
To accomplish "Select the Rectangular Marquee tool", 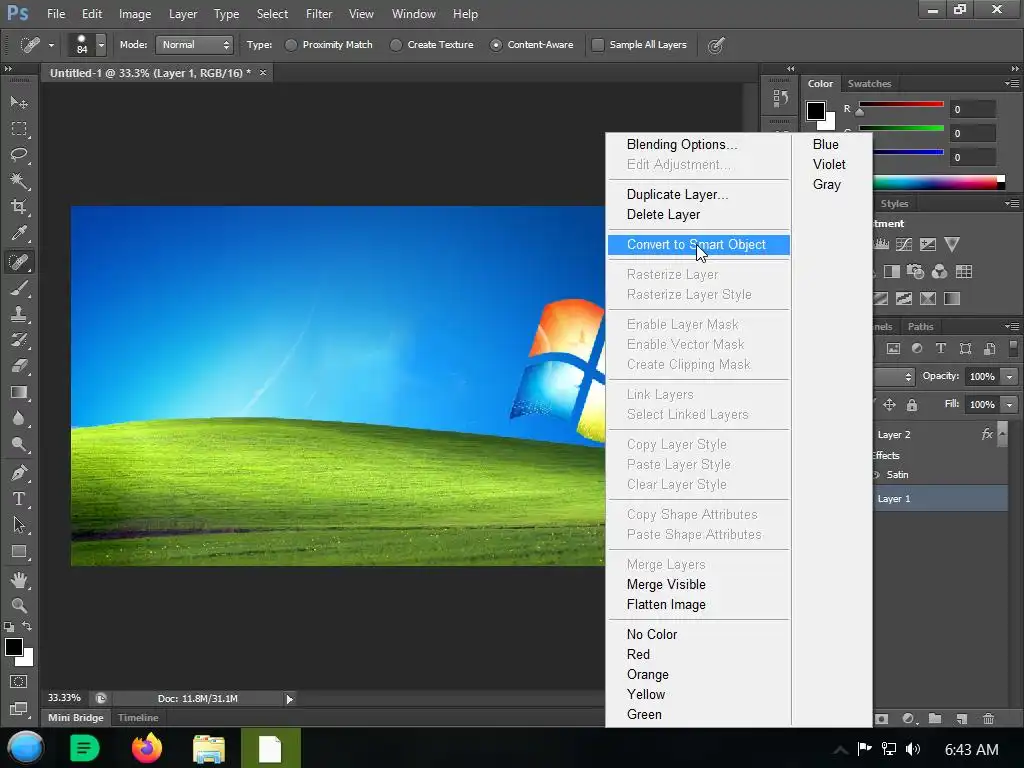I will [19, 129].
